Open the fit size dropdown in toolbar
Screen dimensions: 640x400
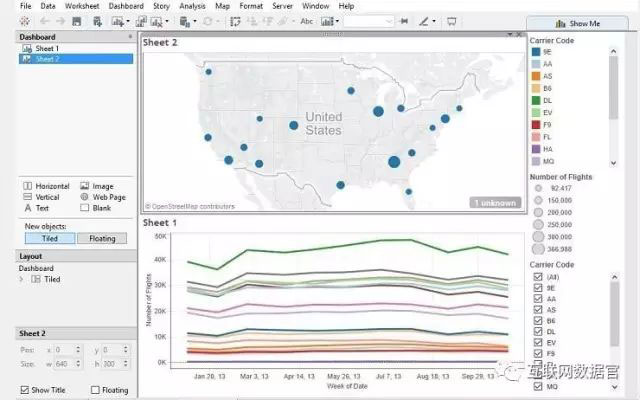[374, 21]
